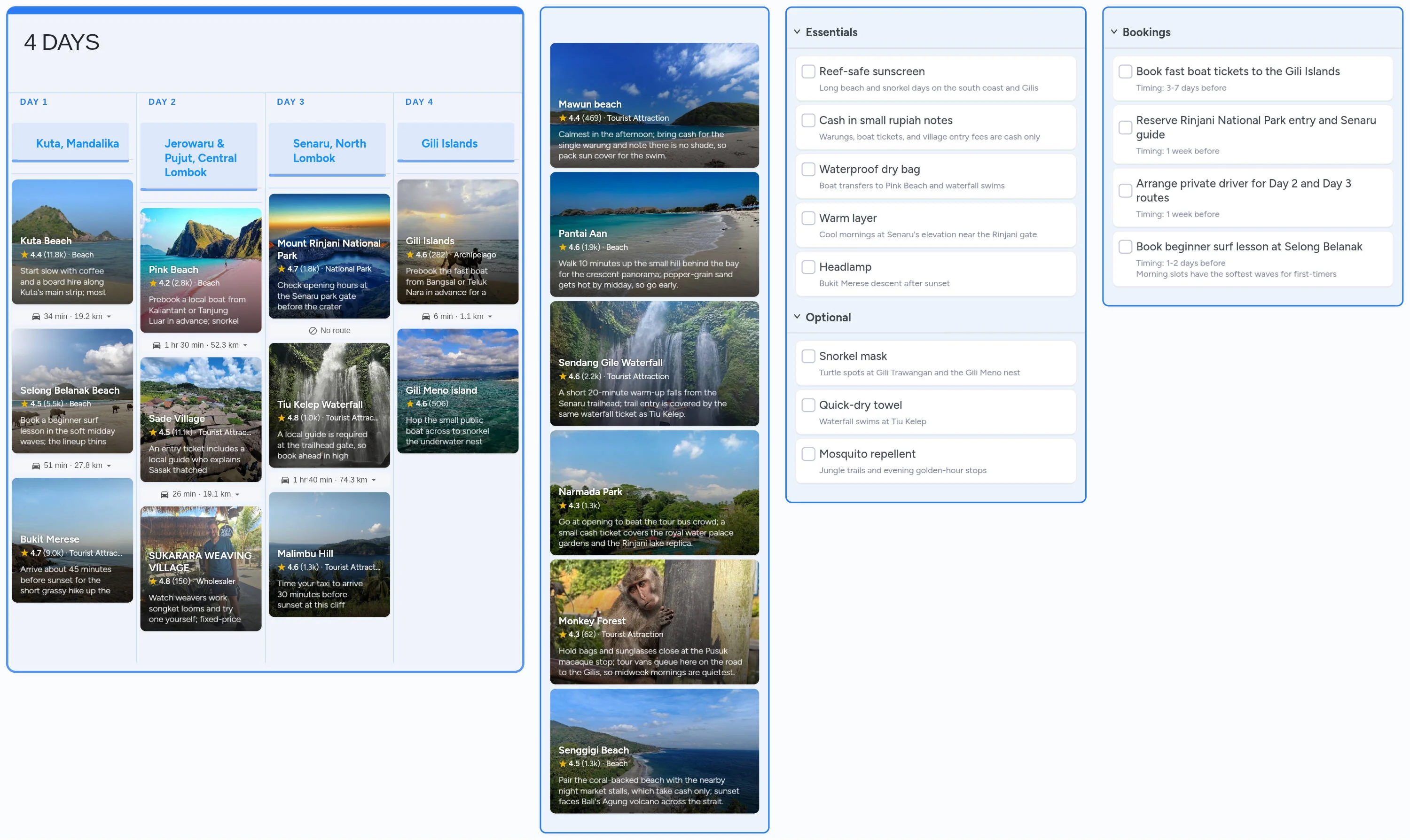
Task: Check Book fast boat tickets booking
Action: point(1126,71)
